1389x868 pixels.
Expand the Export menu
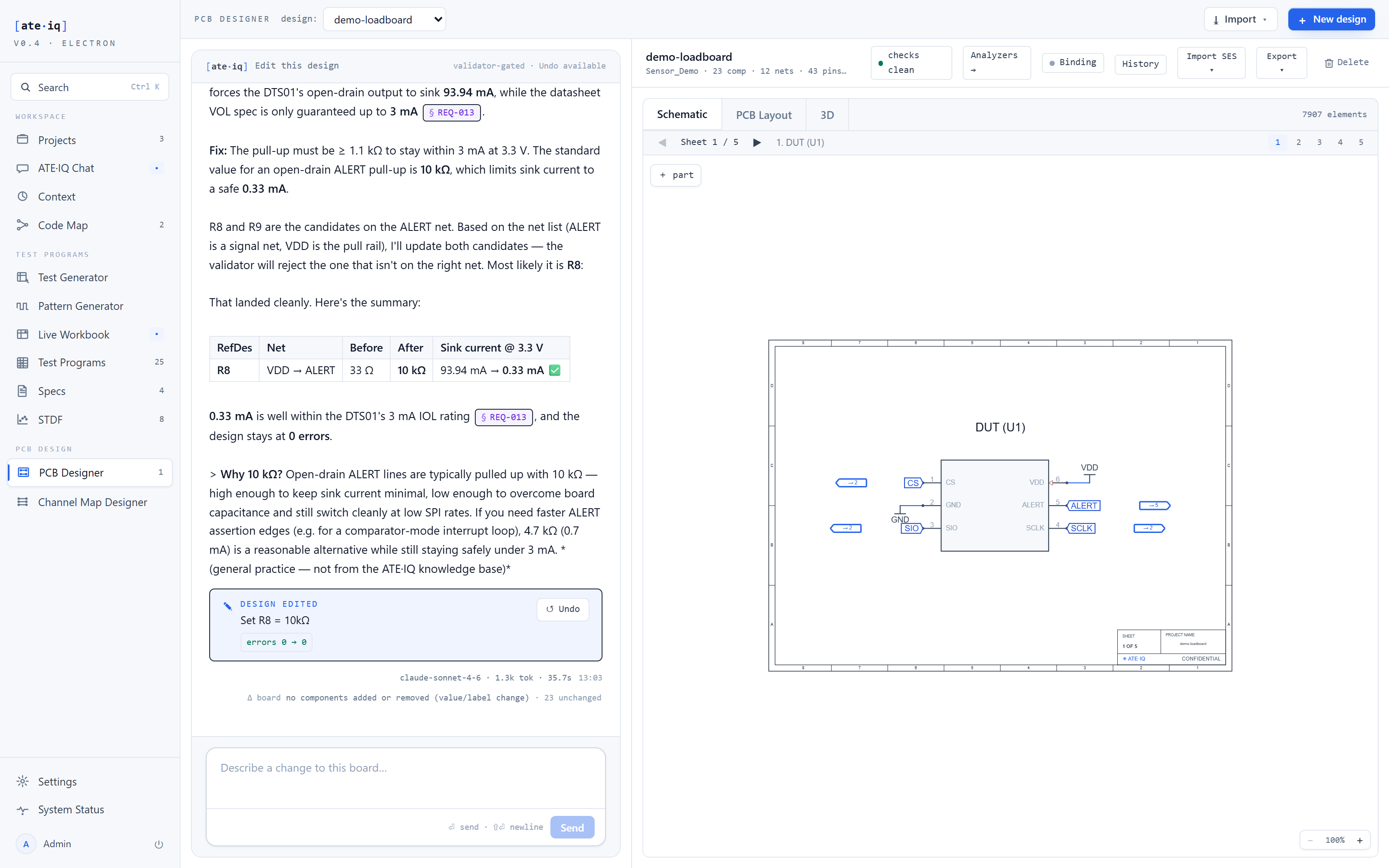1281,62
